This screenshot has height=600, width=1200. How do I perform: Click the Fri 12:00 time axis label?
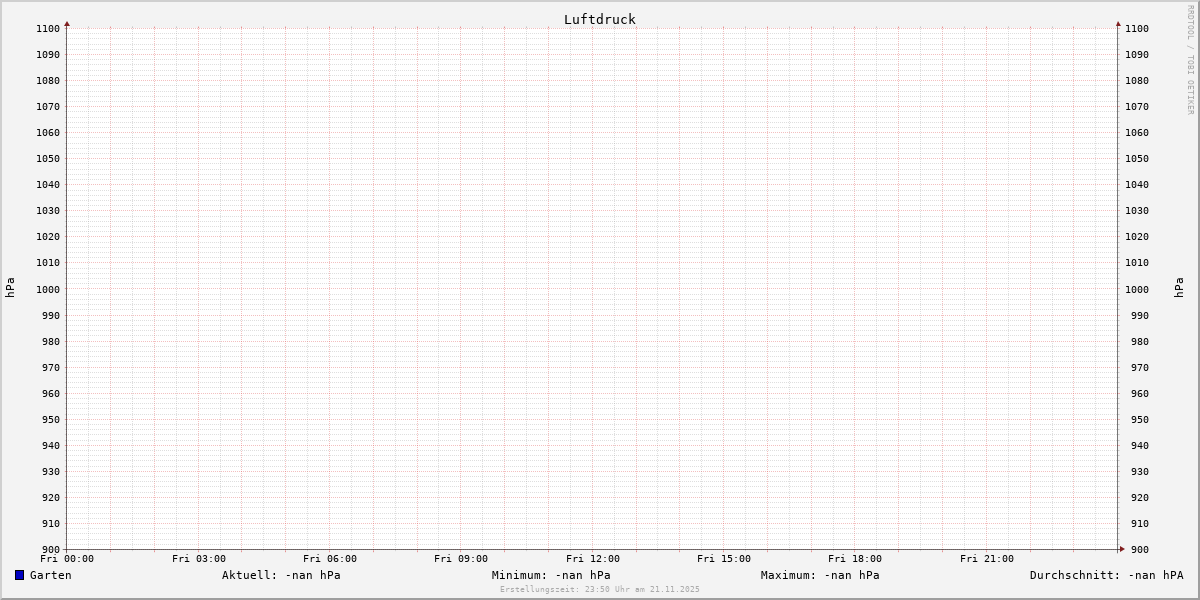coord(592,559)
